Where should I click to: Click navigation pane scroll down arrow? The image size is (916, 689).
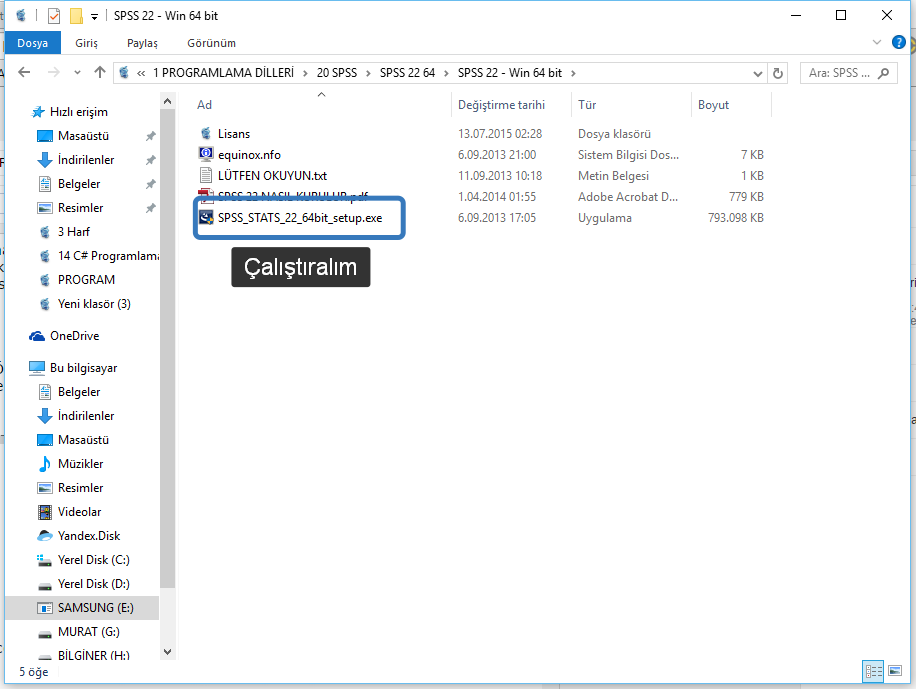[168, 652]
